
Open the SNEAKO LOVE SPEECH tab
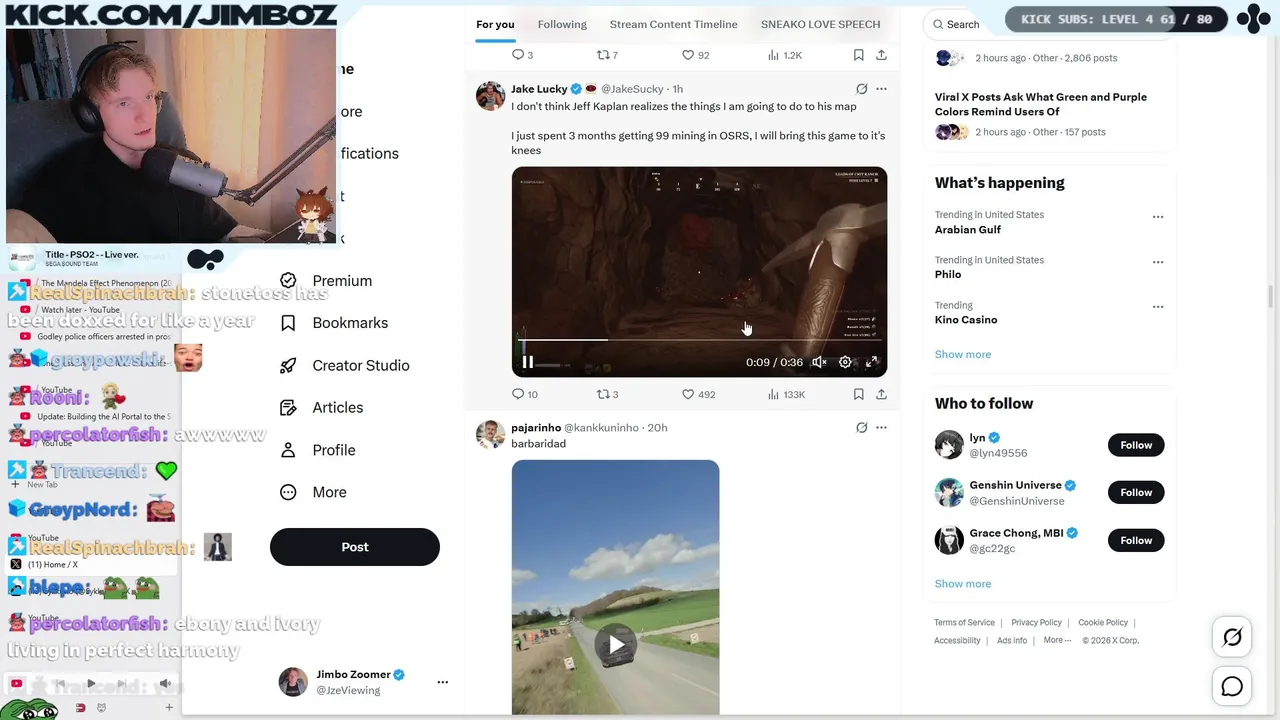(820, 24)
